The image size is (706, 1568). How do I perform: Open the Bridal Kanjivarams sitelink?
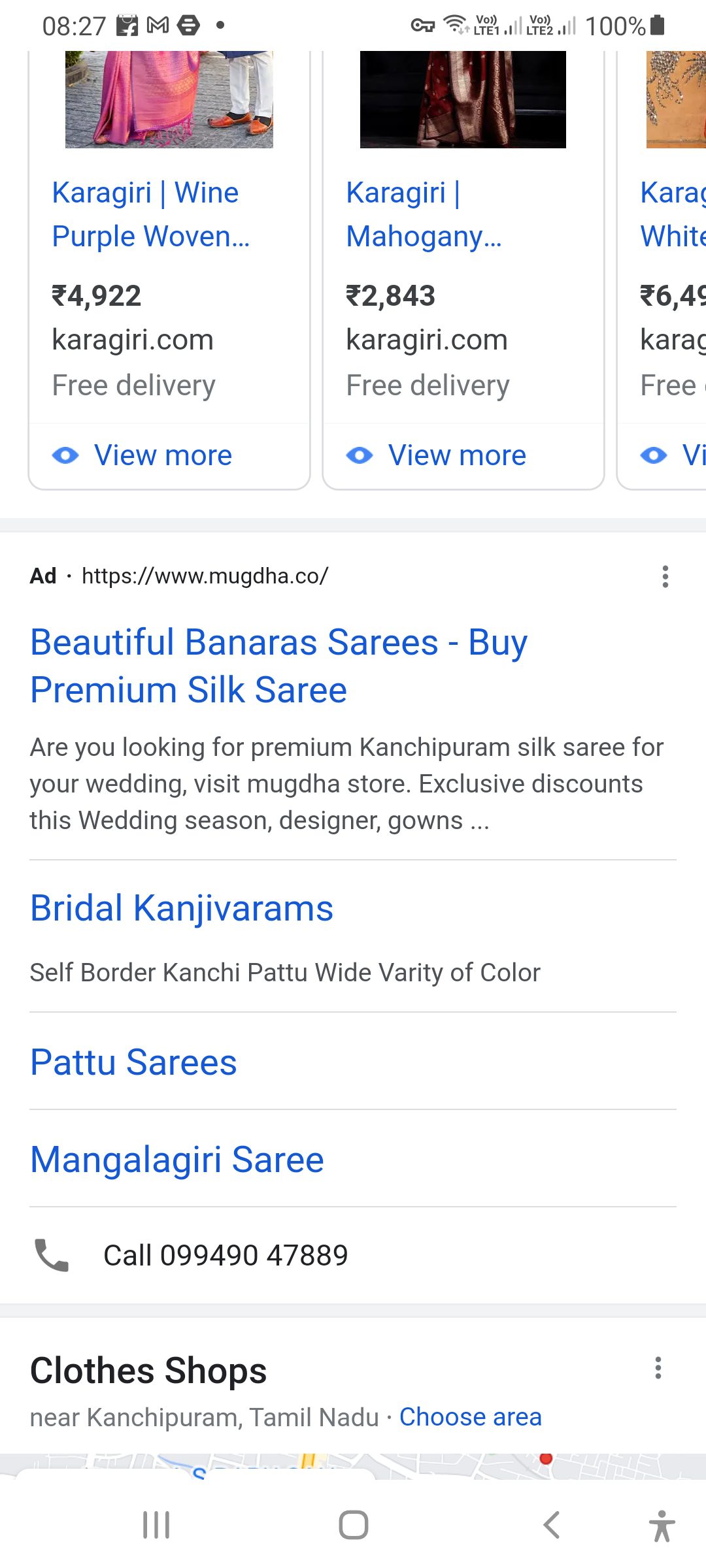(x=182, y=908)
